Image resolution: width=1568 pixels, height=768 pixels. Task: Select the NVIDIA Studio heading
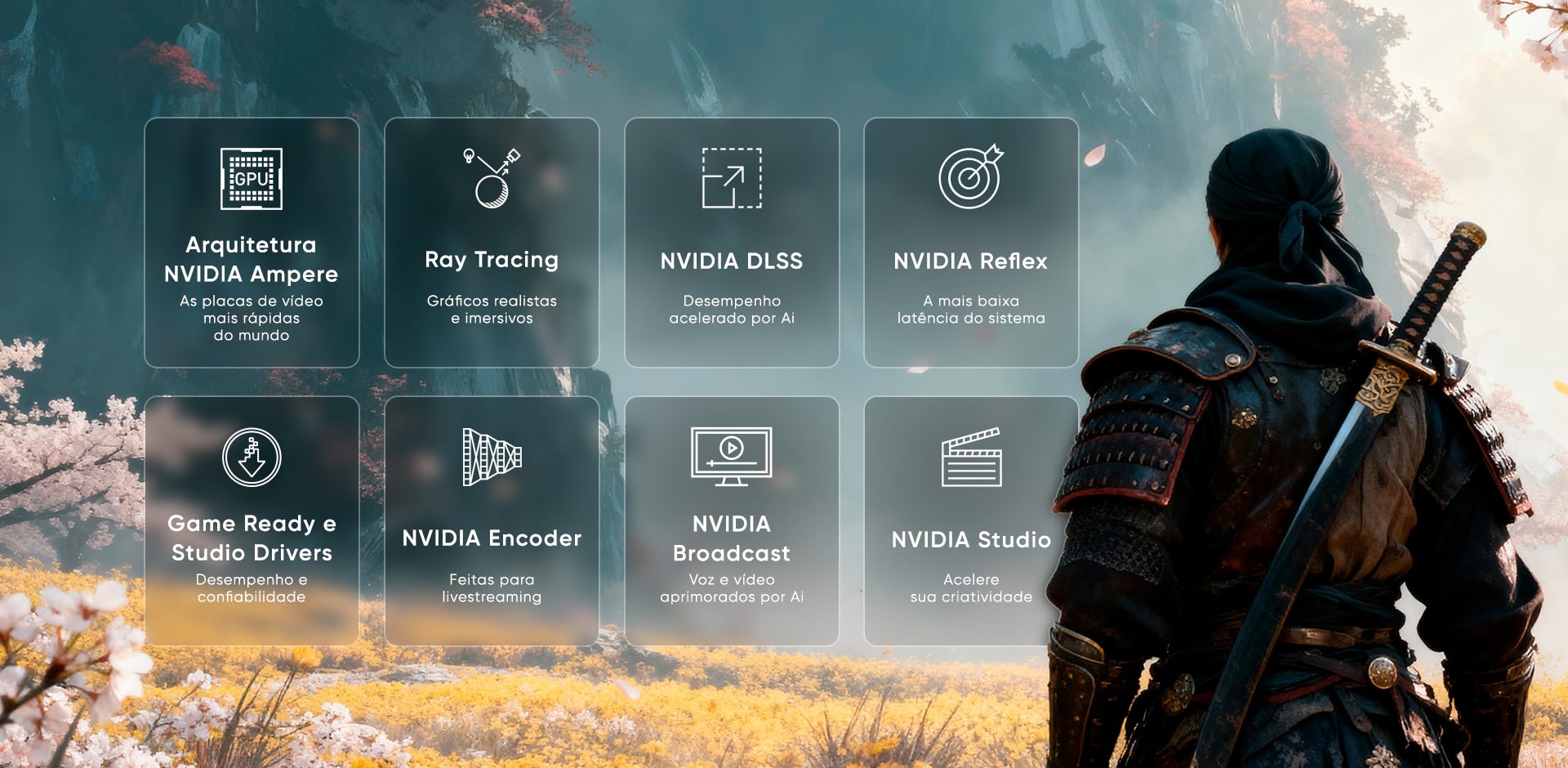971,540
